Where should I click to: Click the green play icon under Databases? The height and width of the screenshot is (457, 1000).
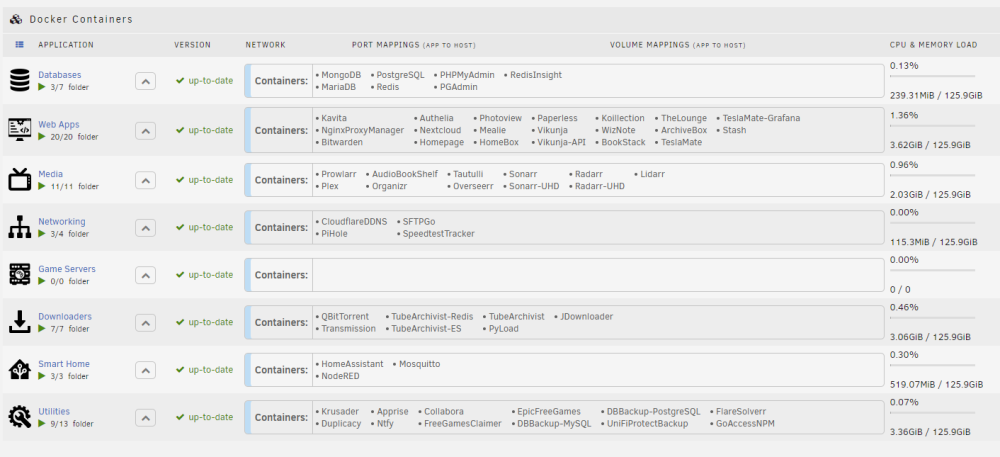click(42, 87)
